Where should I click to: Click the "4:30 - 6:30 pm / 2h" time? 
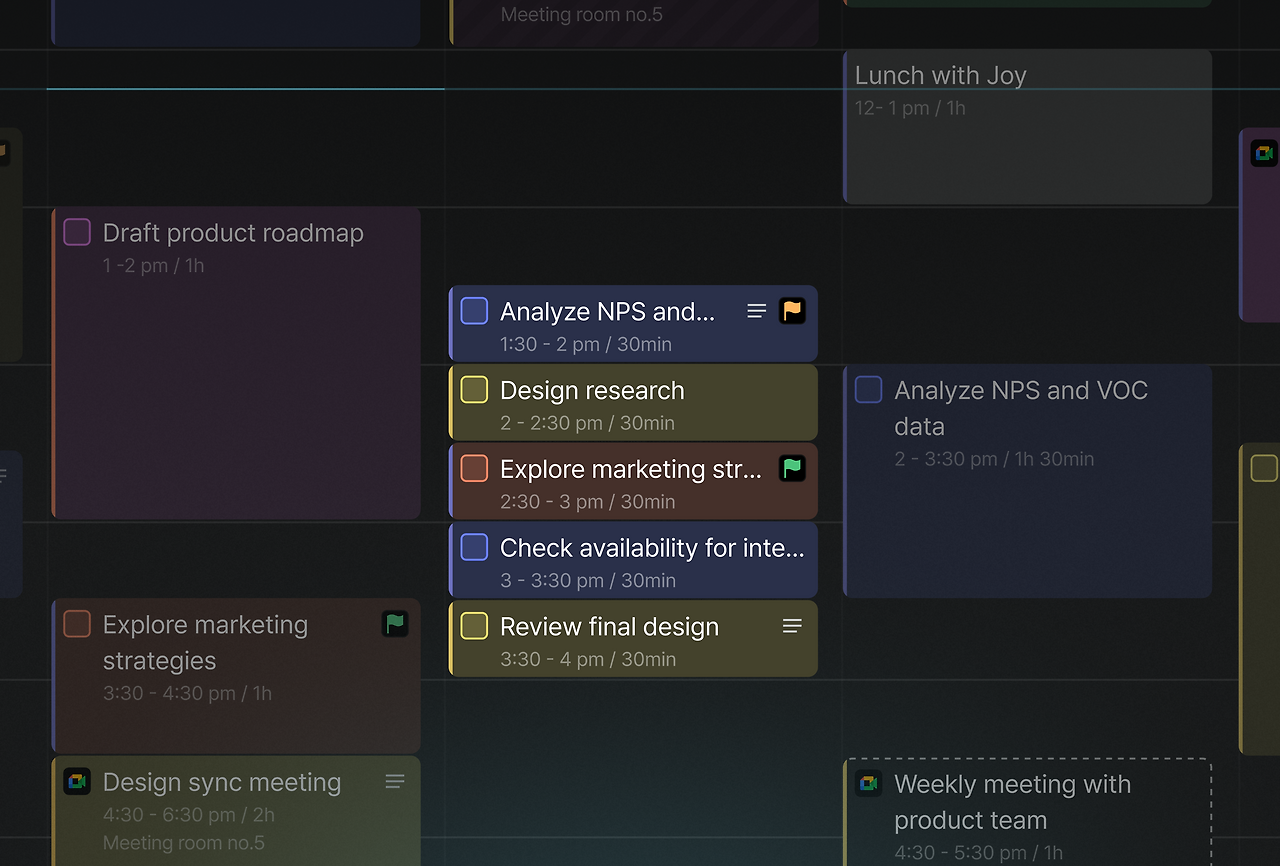click(189, 815)
